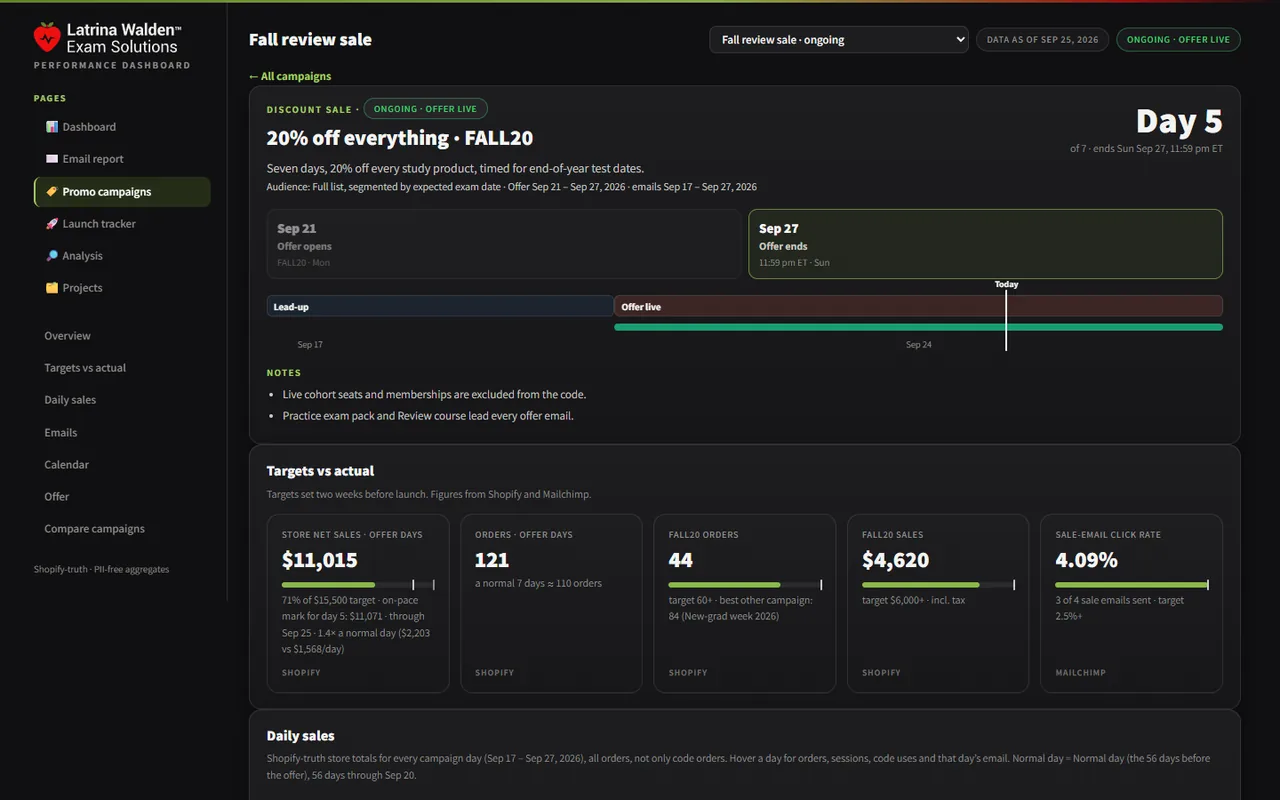The width and height of the screenshot is (1280, 800).
Task: Click the header Ongoing Offer Live badge
Action: click(x=1178, y=40)
